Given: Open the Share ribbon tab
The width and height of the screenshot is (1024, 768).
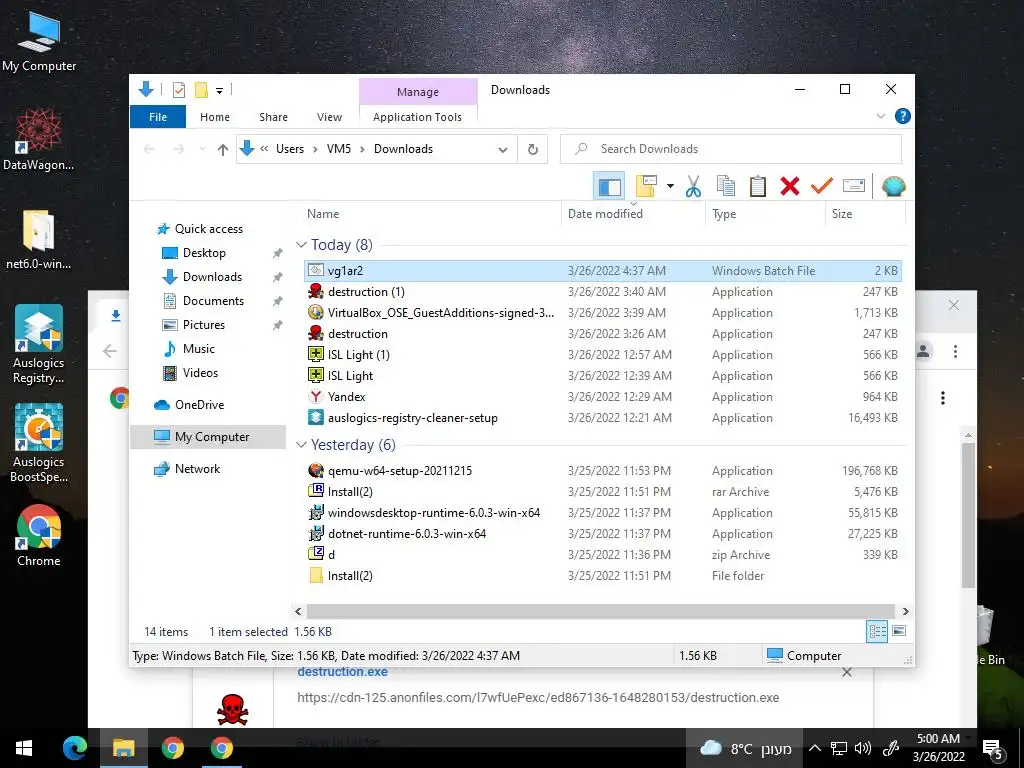Looking at the screenshot, I should (x=273, y=117).
